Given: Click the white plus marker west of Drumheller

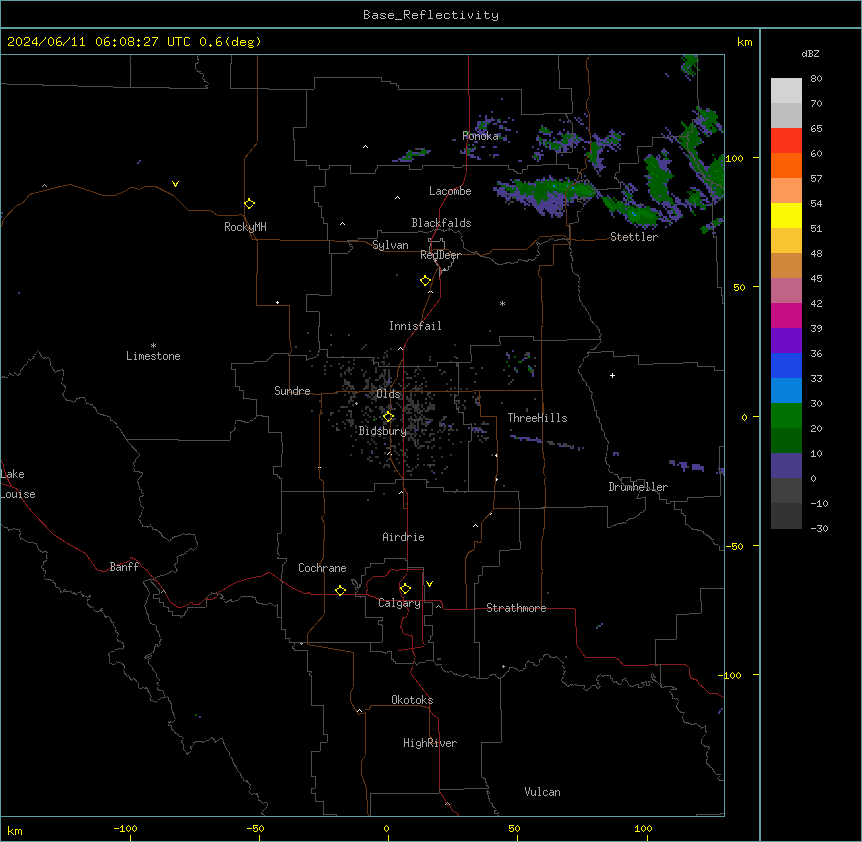Looking at the screenshot, I should [x=612, y=375].
